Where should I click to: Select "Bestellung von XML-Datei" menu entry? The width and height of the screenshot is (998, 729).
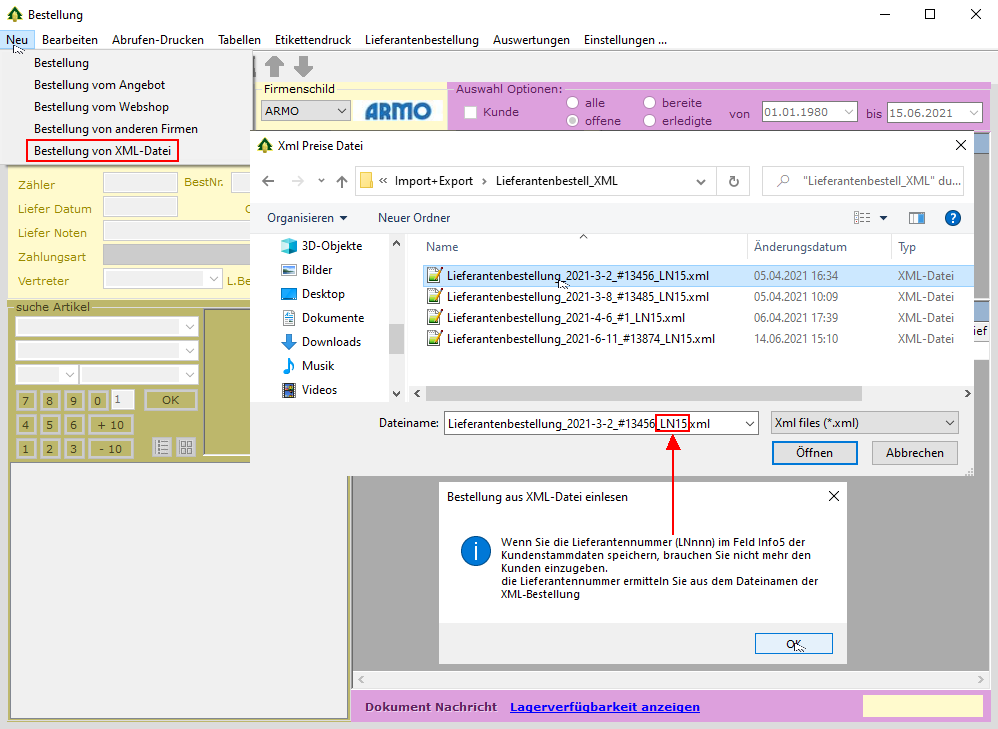pos(103,151)
